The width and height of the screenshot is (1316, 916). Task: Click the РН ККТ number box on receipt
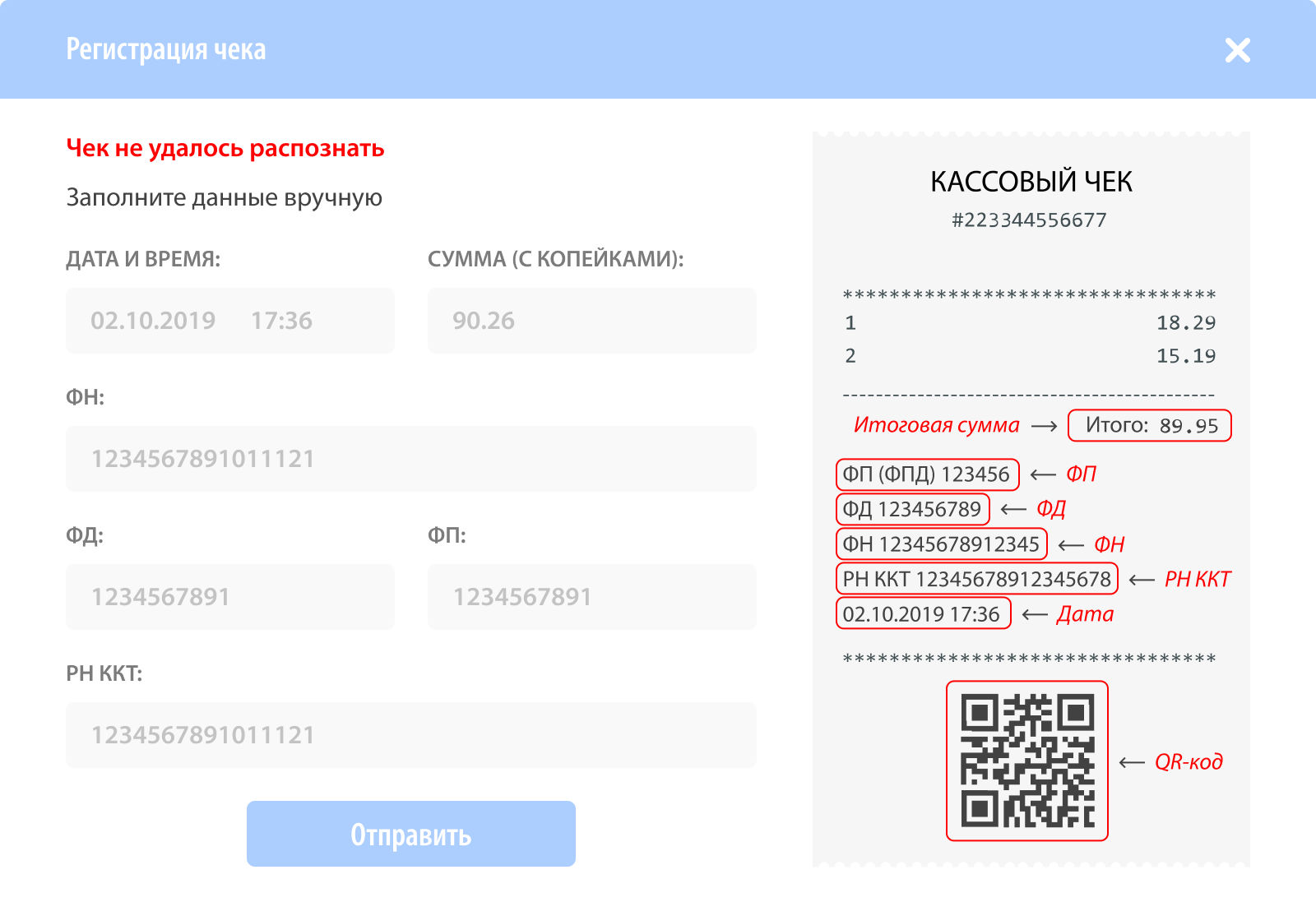977,579
